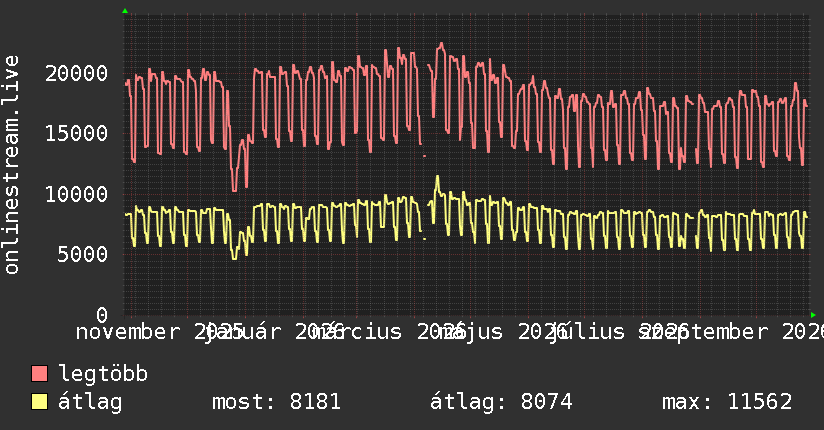Click the most: 8181 statistic
The height and width of the screenshot is (430, 824).
[x=276, y=402]
